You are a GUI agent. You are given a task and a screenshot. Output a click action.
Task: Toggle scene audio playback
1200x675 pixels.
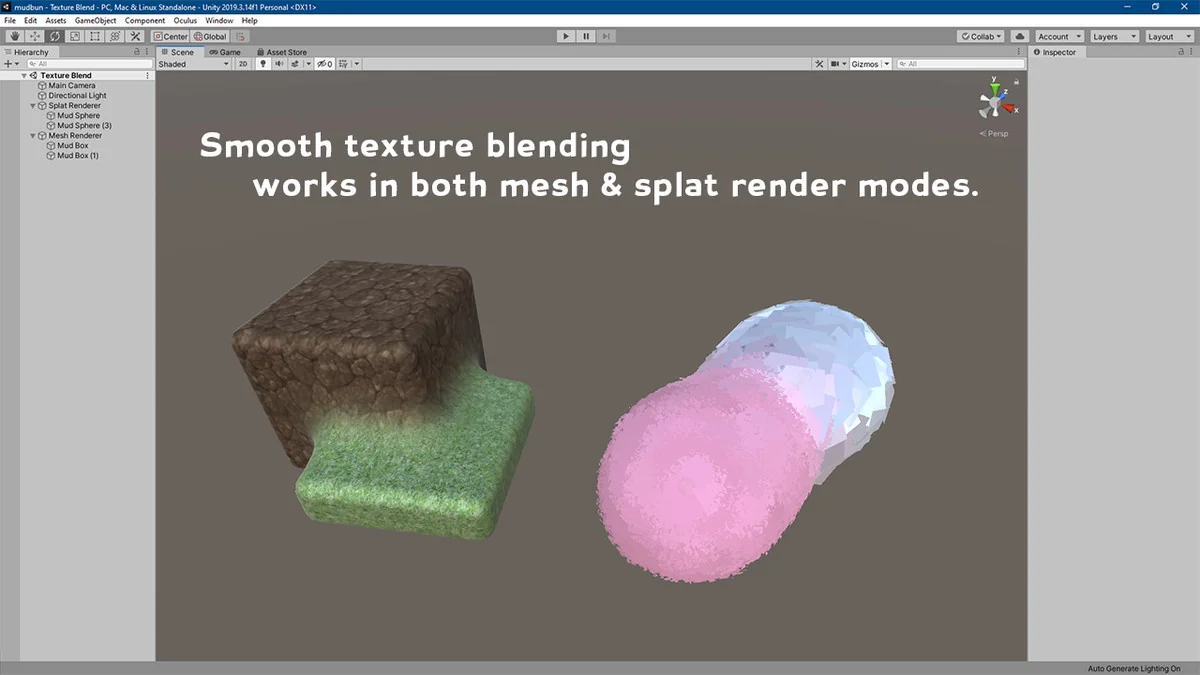click(x=279, y=64)
